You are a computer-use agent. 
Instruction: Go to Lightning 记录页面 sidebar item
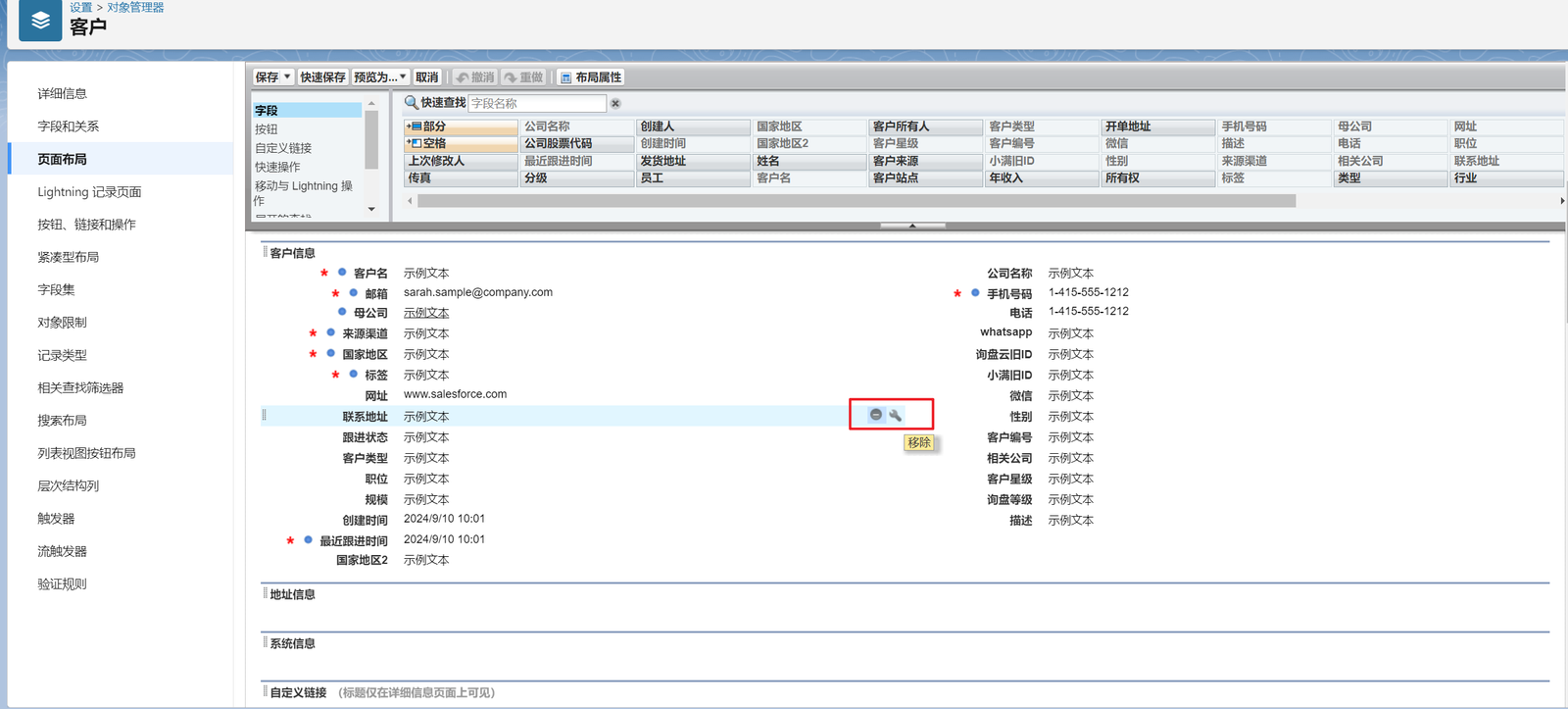[89, 192]
